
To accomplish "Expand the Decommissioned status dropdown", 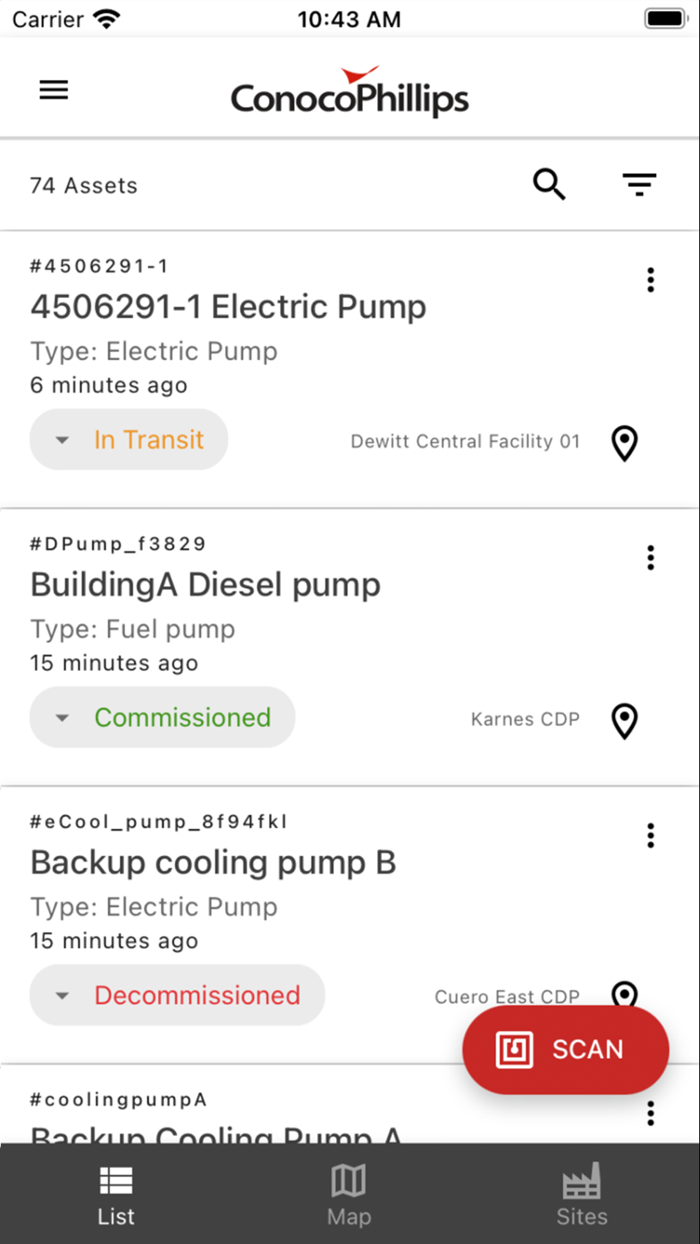I will pyautogui.click(x=61, y=995).
